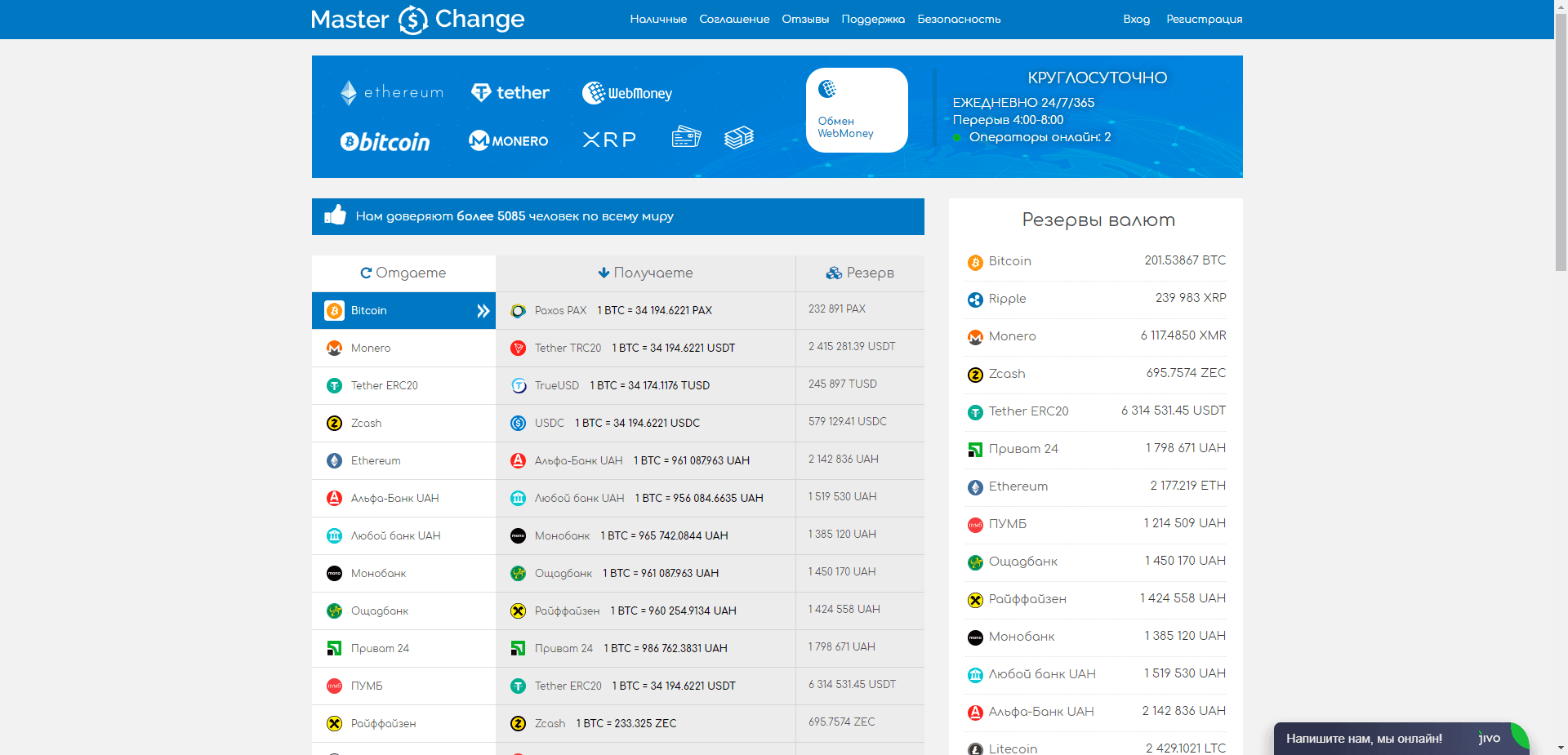The height and width of the screenshot is (755, 1568).
Task: Click the Вход link
Action: click(1136, 19)
